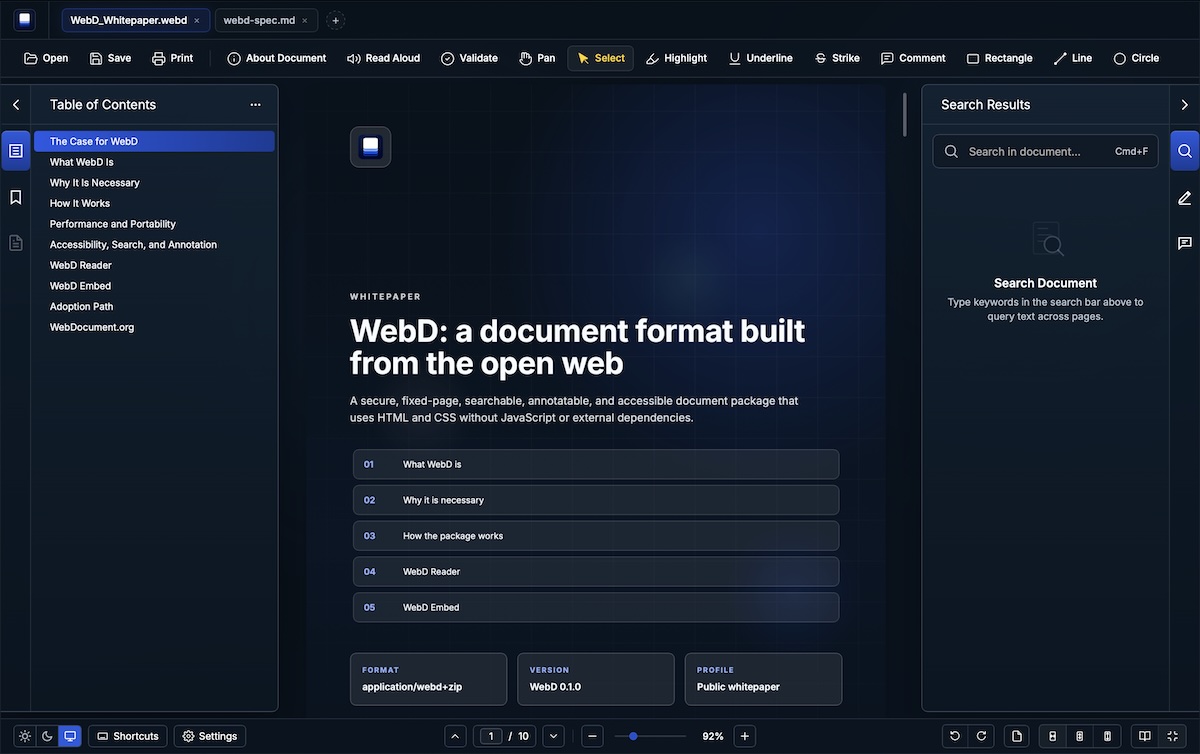Open page link '02 Why it is necessary'
The height and width of the screenshot is (754, 1200).
[x=596, y=500]
